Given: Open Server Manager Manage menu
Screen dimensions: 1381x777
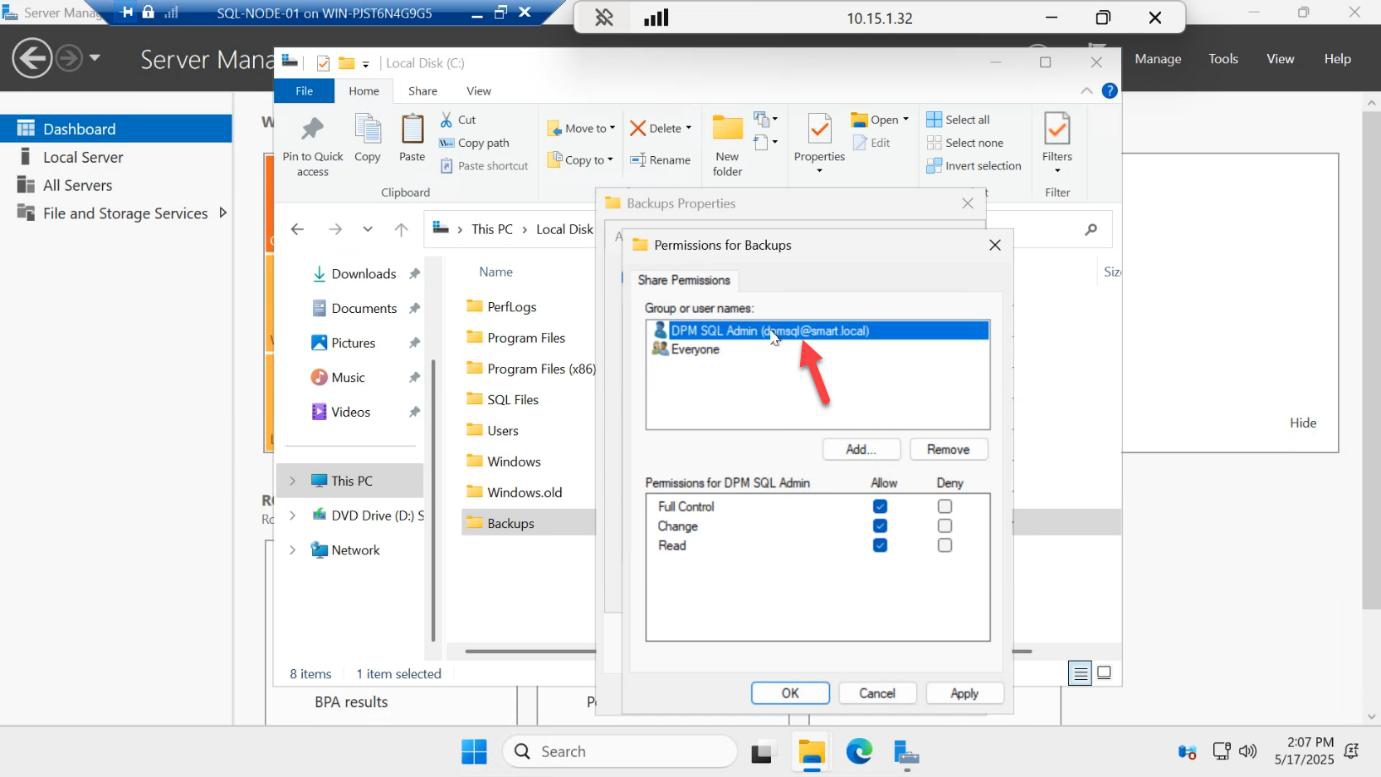Looking at the screenshot, I should (x=1158, y=59).
